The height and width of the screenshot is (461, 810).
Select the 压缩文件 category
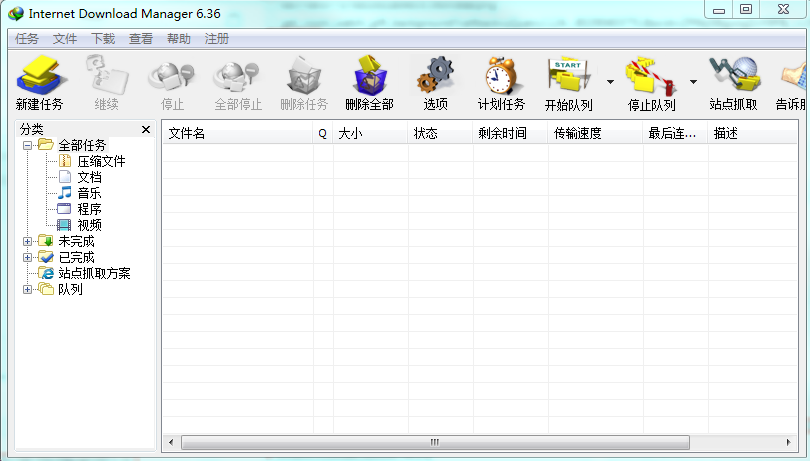(x=101, y=161)
